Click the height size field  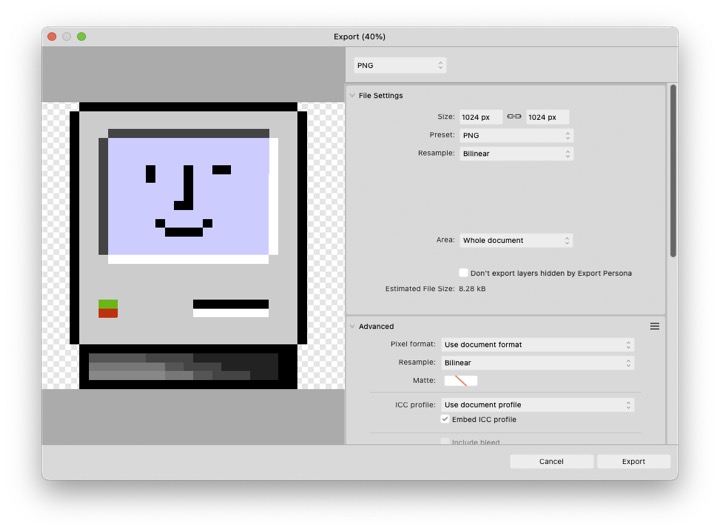pos(547,118)
